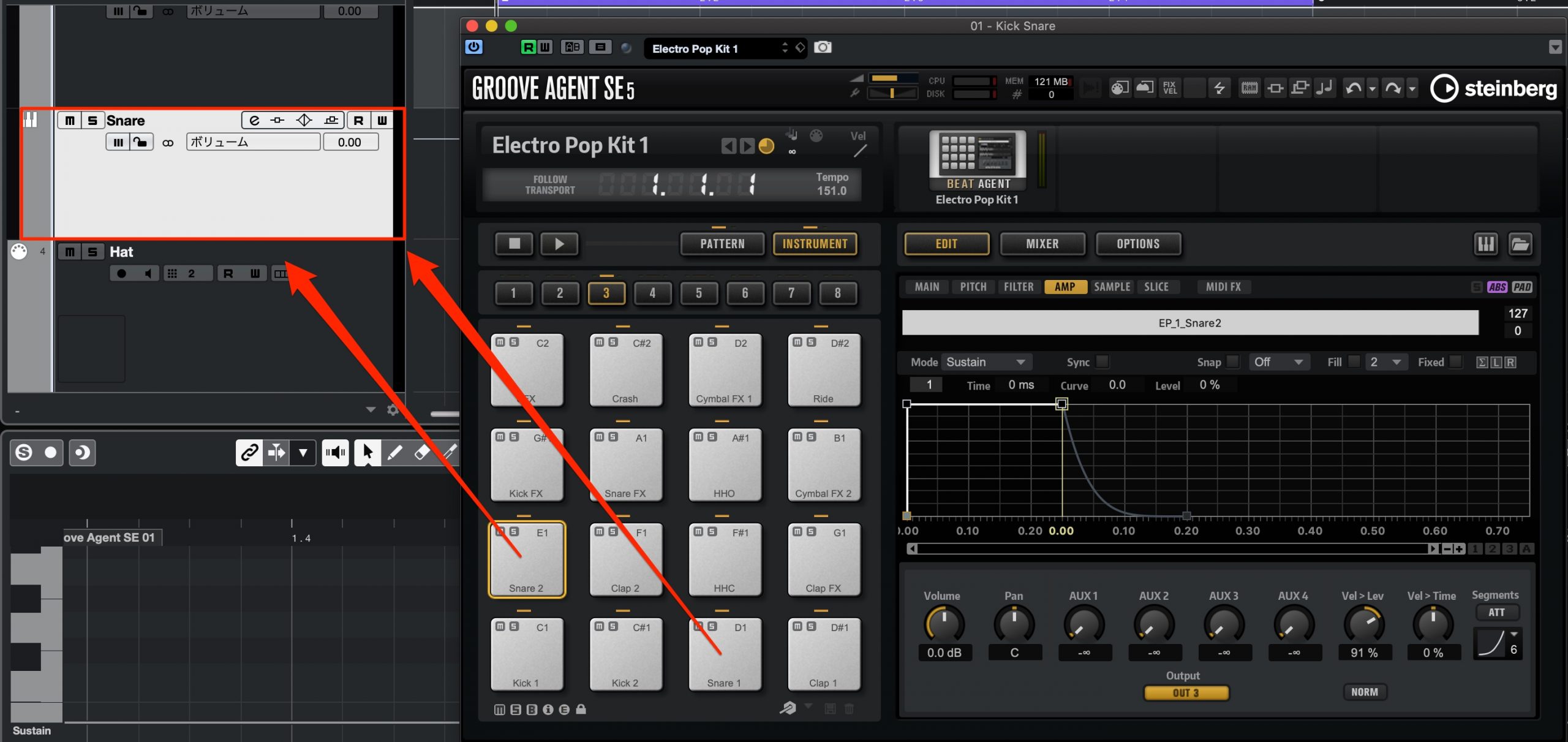Enable the Snap checkbox

click(1234, 362)
